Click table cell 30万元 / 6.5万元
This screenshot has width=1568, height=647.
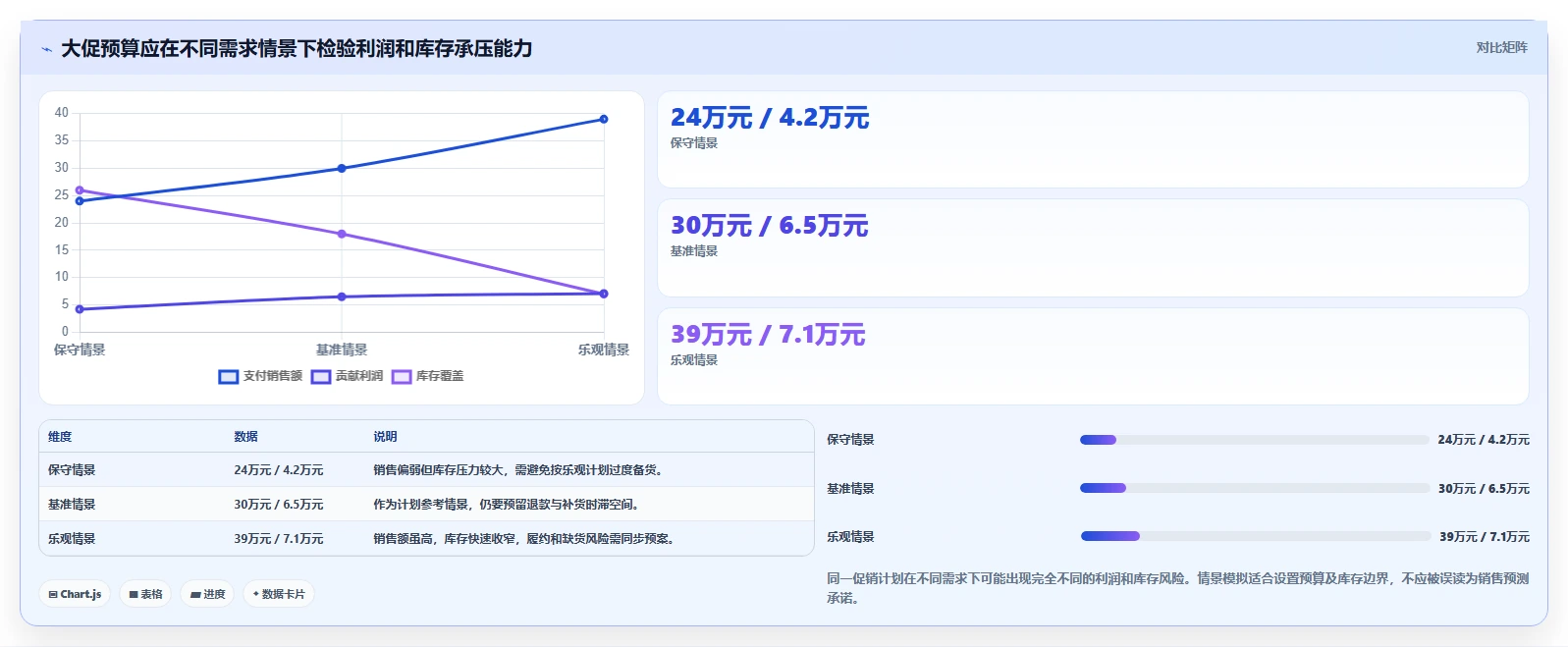[x=279, y=505]
